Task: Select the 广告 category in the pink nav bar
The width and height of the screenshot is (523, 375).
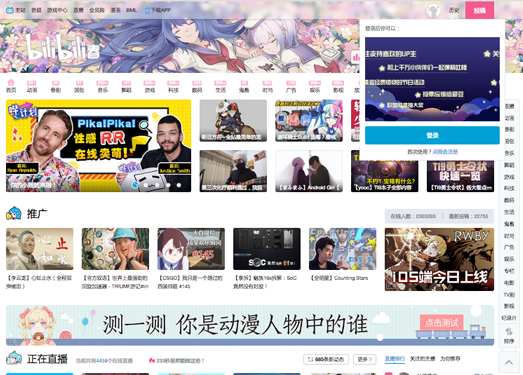Action: pyautogui.click(x=291, y=86)
